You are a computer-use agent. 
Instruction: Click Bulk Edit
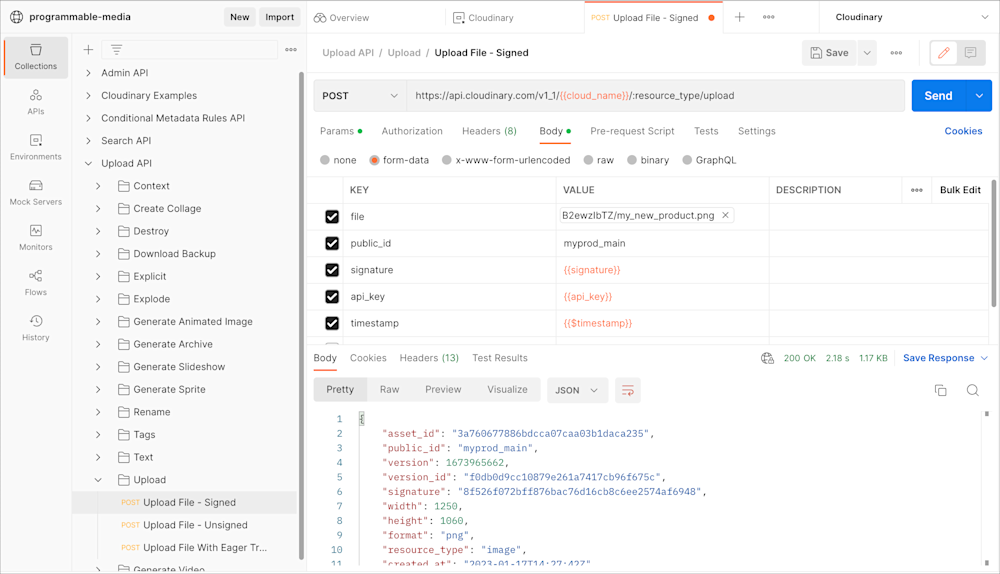pos(960,190)
